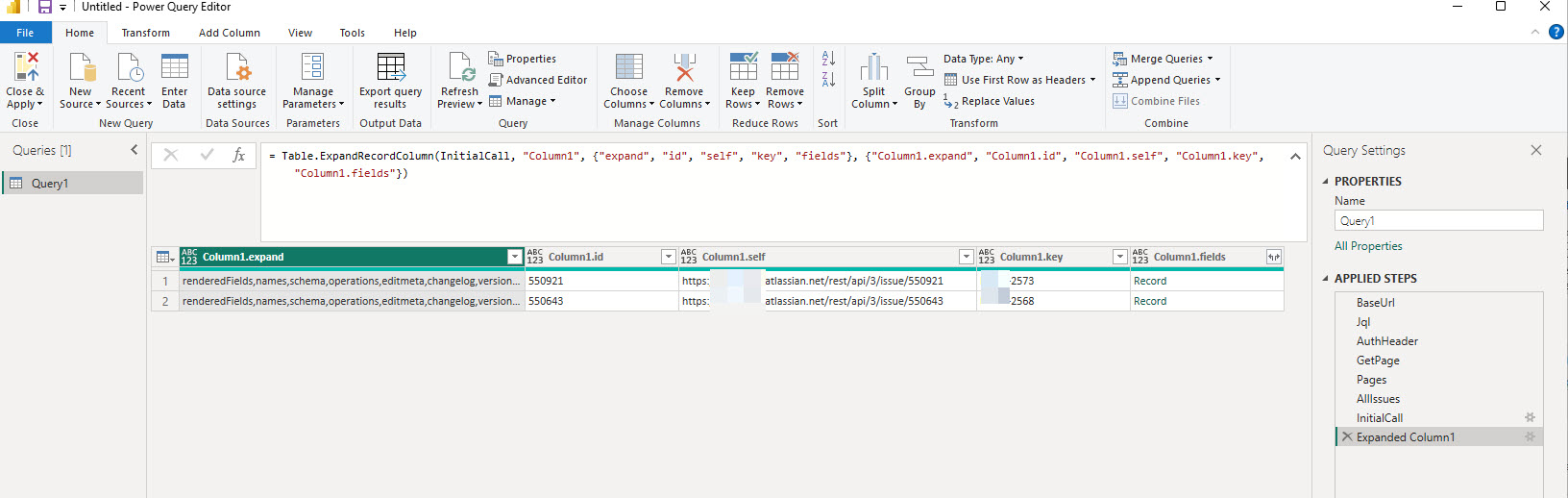This screenshot has width=1568, height=498.
Task: Select the BaseUrl applied step
Action: pos(1438,302)
